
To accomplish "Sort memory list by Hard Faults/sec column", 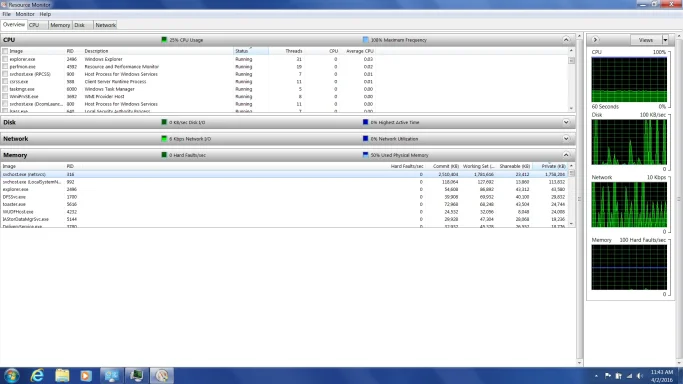I will coord(406,166).
